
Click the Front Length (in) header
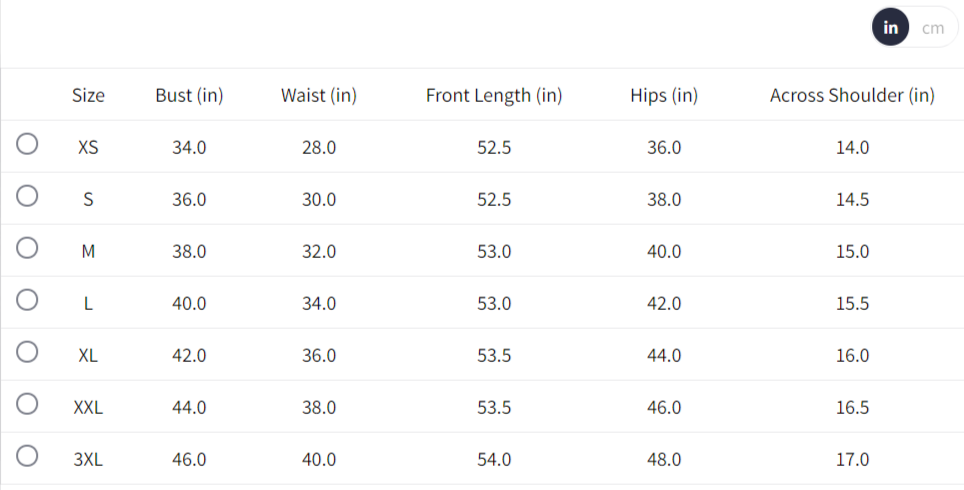coord(494,96)
